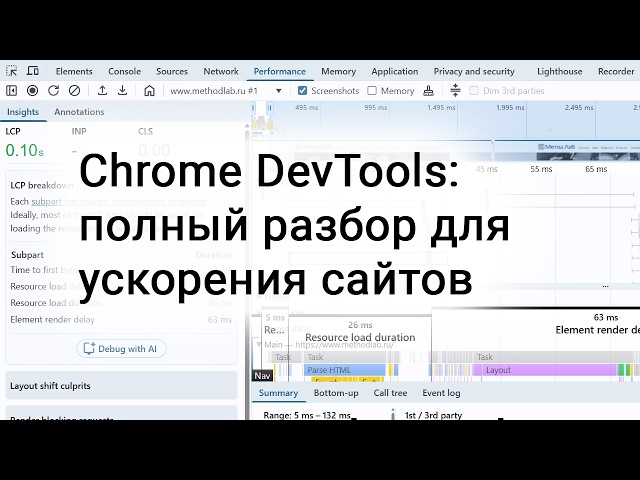This screenshot has width=640, height=480.
Task: Toggle the device toolbar icon
Action: [x=33, y=71]
